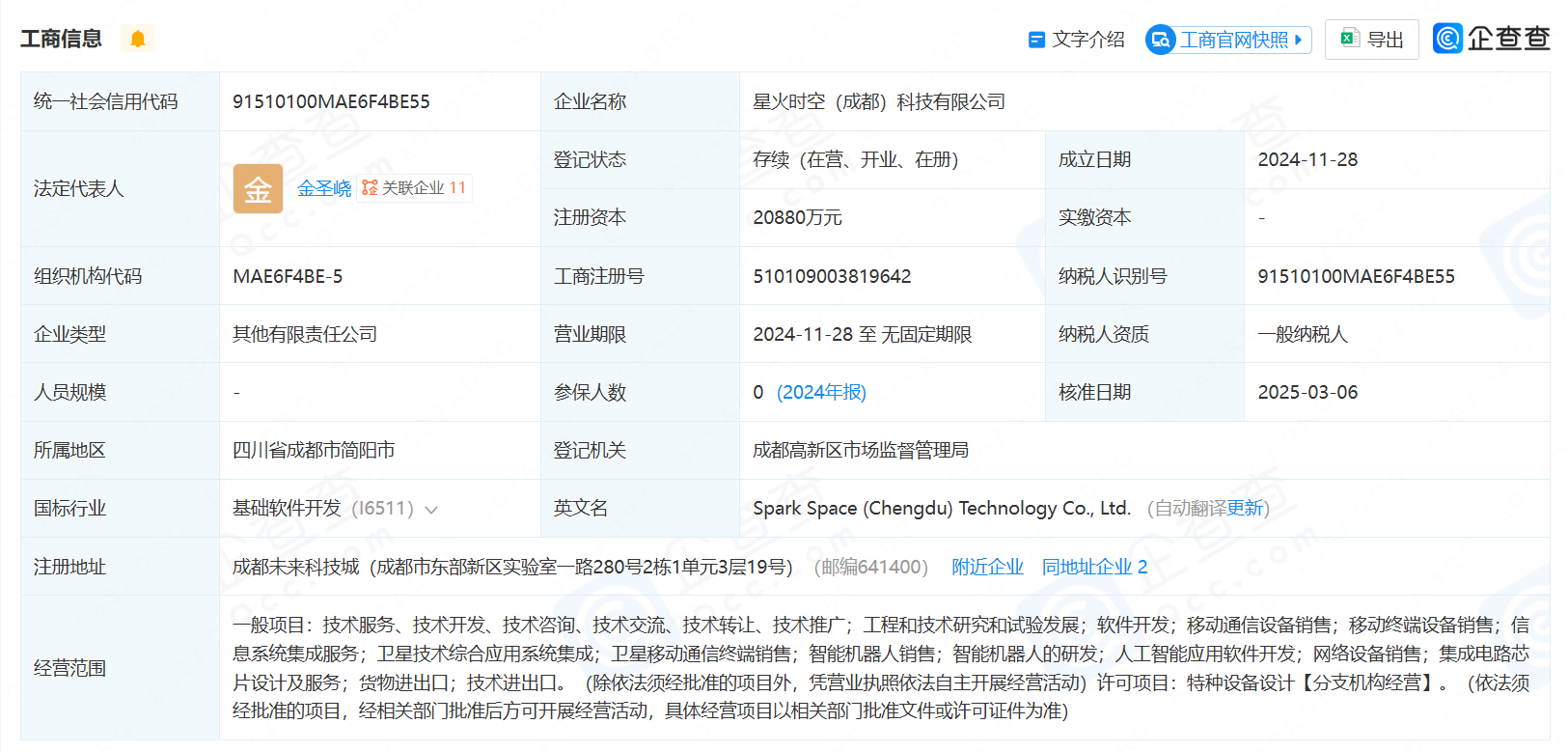Click the 文字介绍 document icon
This screenshot has width=1568, height=752.
click(1036, 40)
